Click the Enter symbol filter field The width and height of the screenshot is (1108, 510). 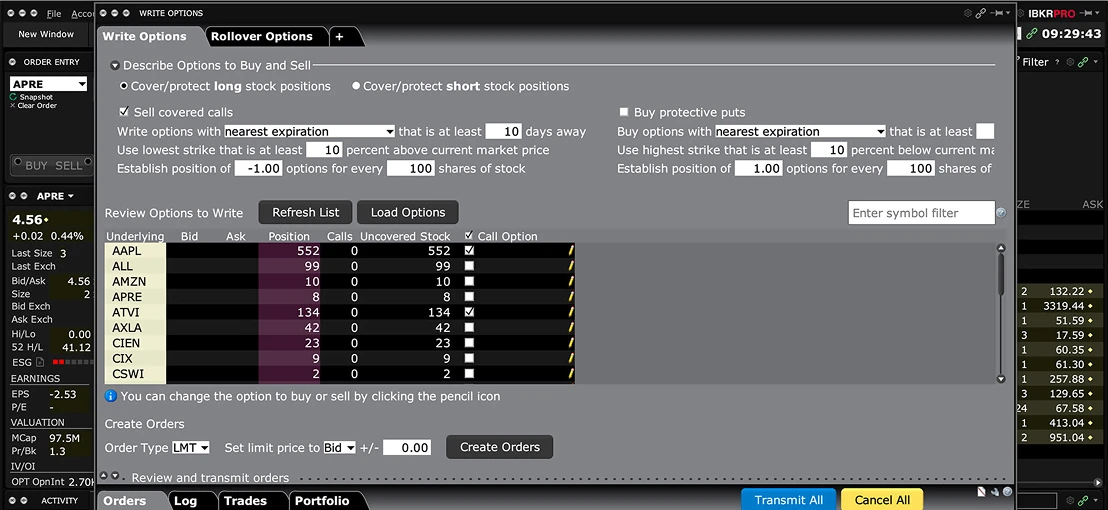click(921, 213)
